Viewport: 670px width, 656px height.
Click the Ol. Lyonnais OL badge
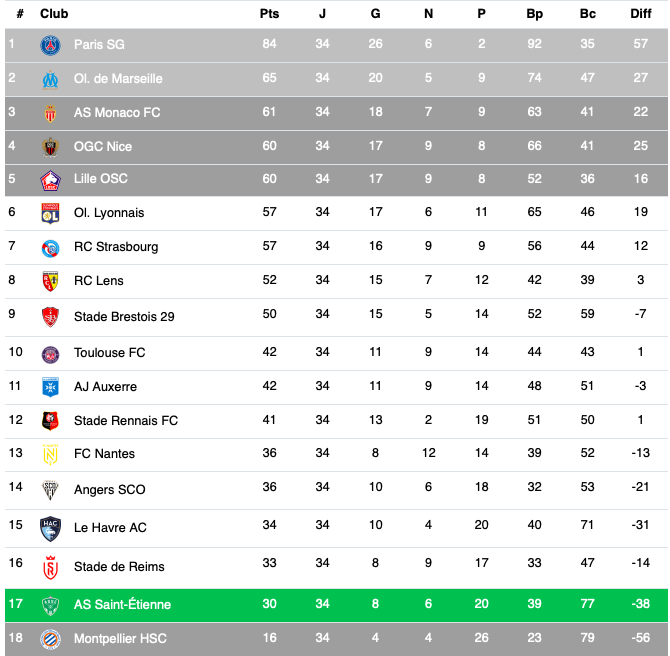[x=50, y=213]
